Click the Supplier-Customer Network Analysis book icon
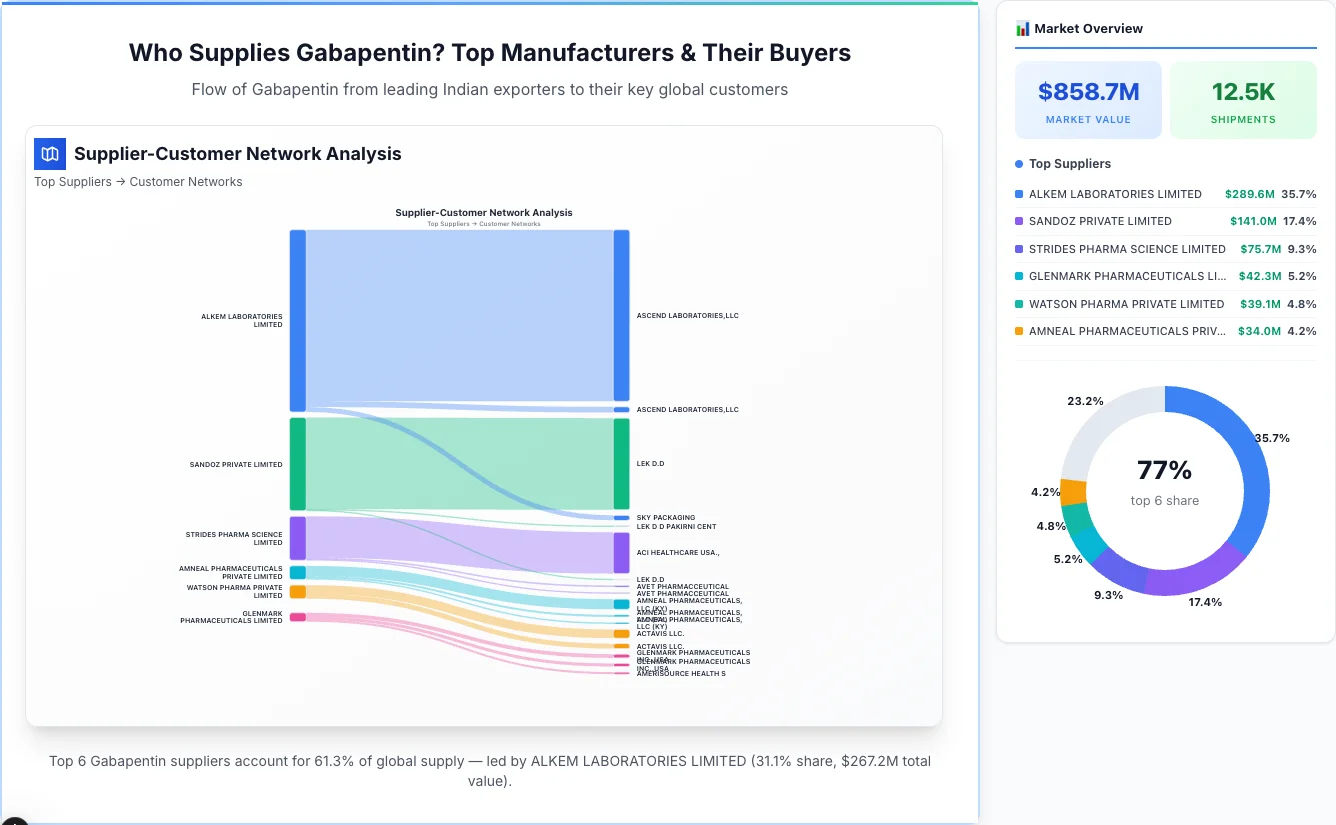1336x825 pixels. (49, 154)
